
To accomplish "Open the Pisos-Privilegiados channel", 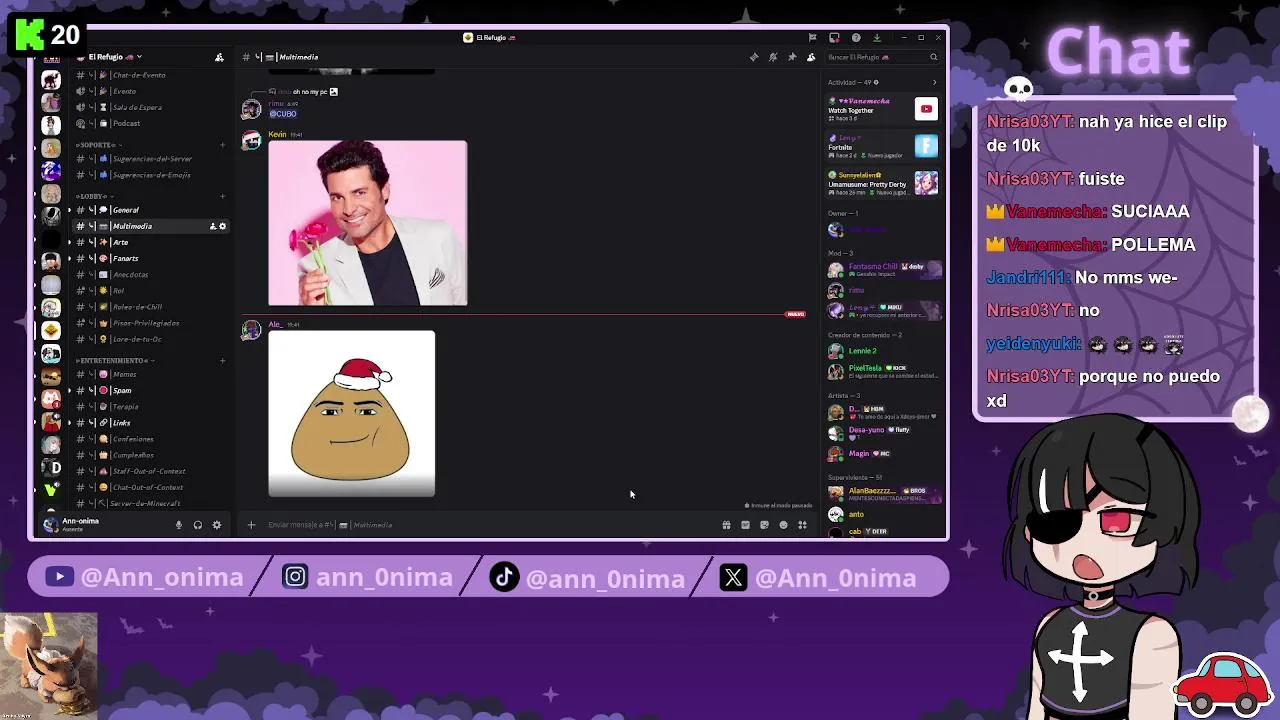I will coord(150,323).
